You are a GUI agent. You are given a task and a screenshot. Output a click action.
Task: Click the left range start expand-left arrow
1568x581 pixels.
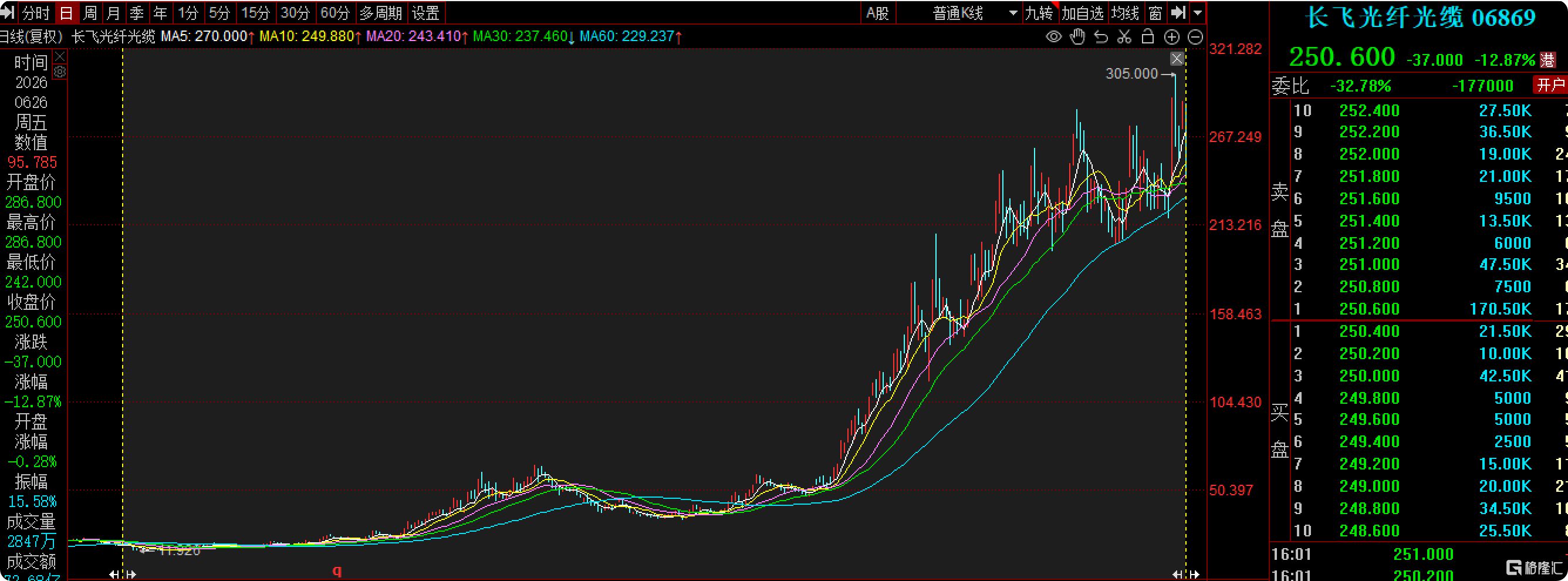114,575
